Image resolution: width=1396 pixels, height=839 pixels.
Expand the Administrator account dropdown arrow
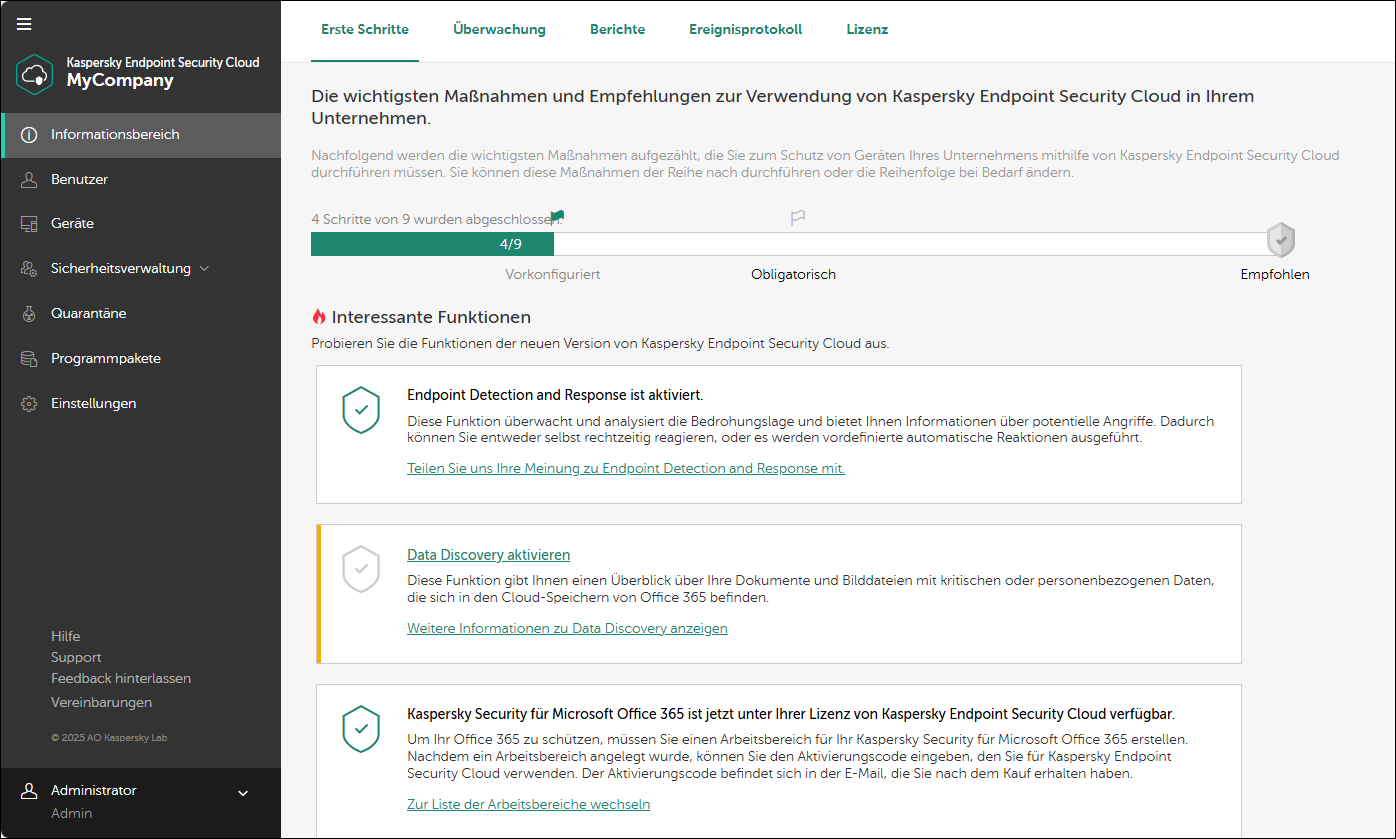242,793
